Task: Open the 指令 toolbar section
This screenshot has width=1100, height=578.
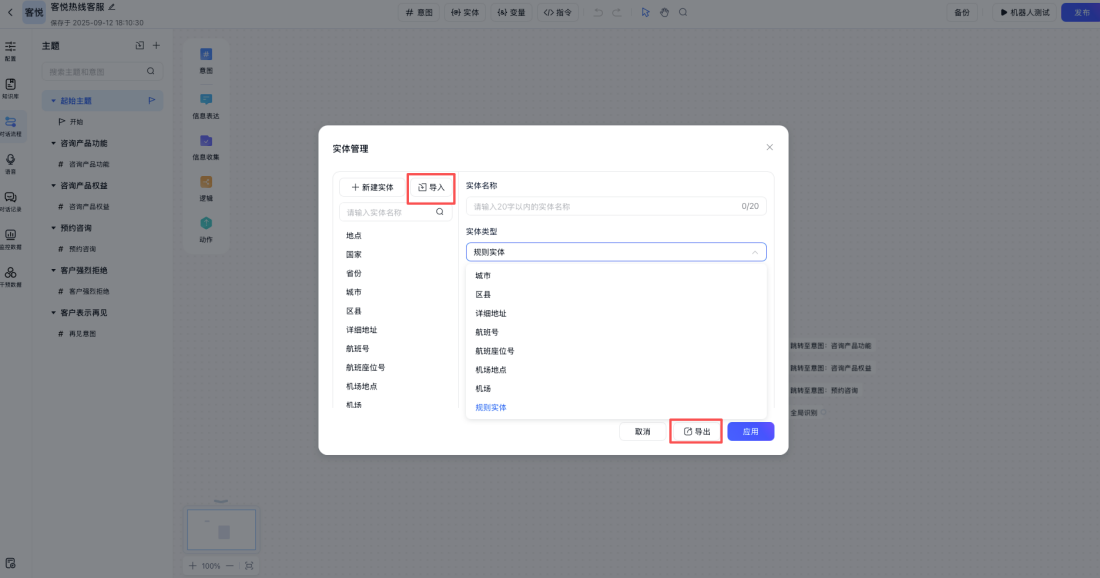Action: pyautogui.click(x=558, y=12)
